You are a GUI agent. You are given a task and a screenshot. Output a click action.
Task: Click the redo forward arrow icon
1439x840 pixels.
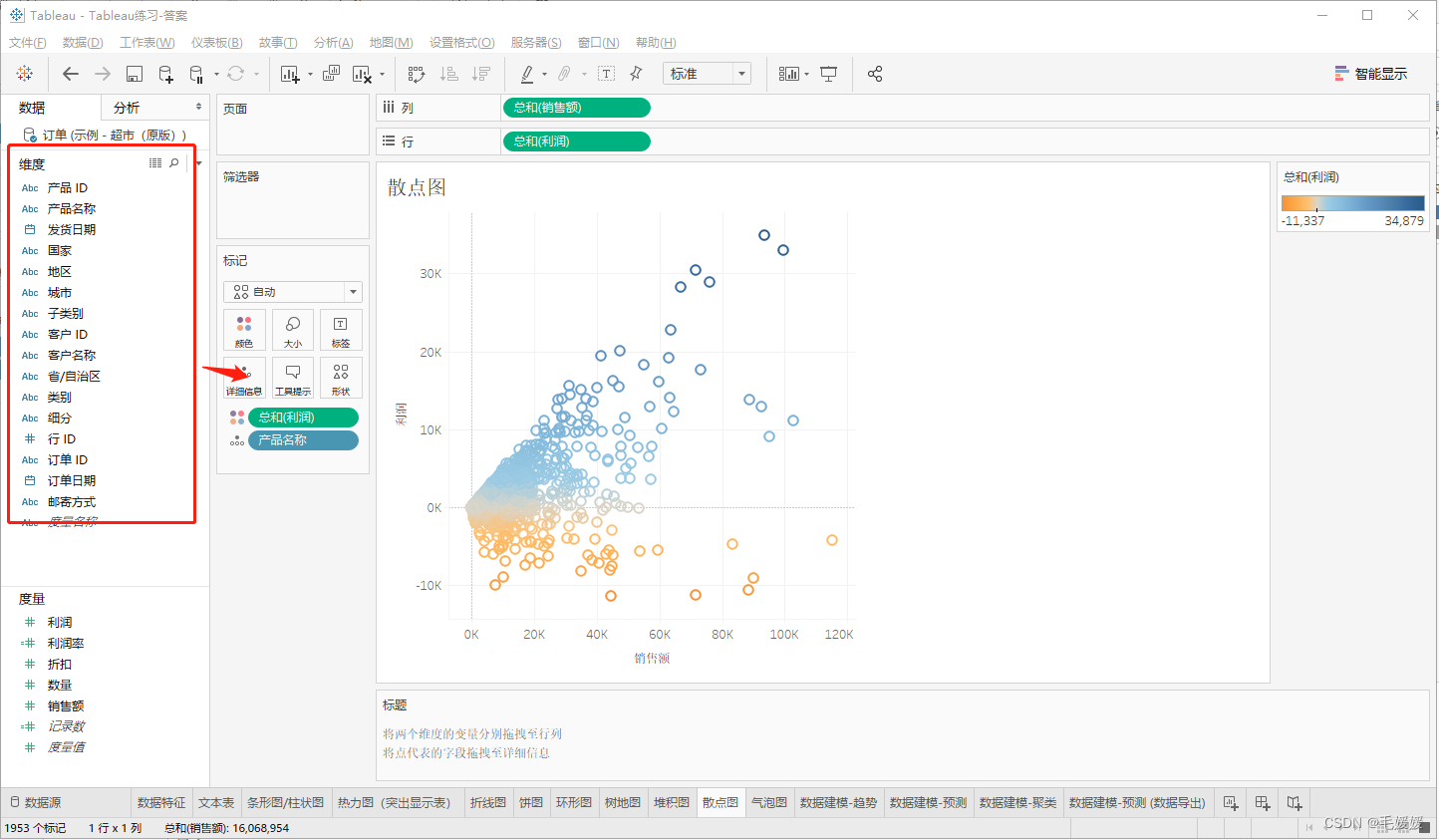coord(102,74)
